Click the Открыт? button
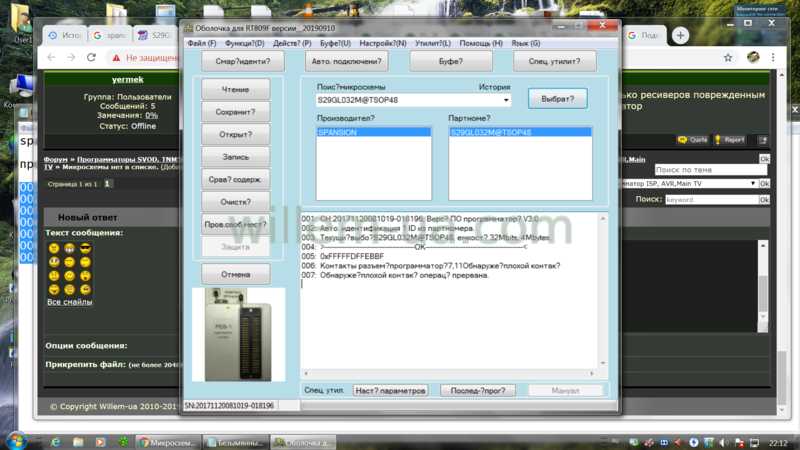The width and height of the screenshot is (800, 450). coord(235,134)
